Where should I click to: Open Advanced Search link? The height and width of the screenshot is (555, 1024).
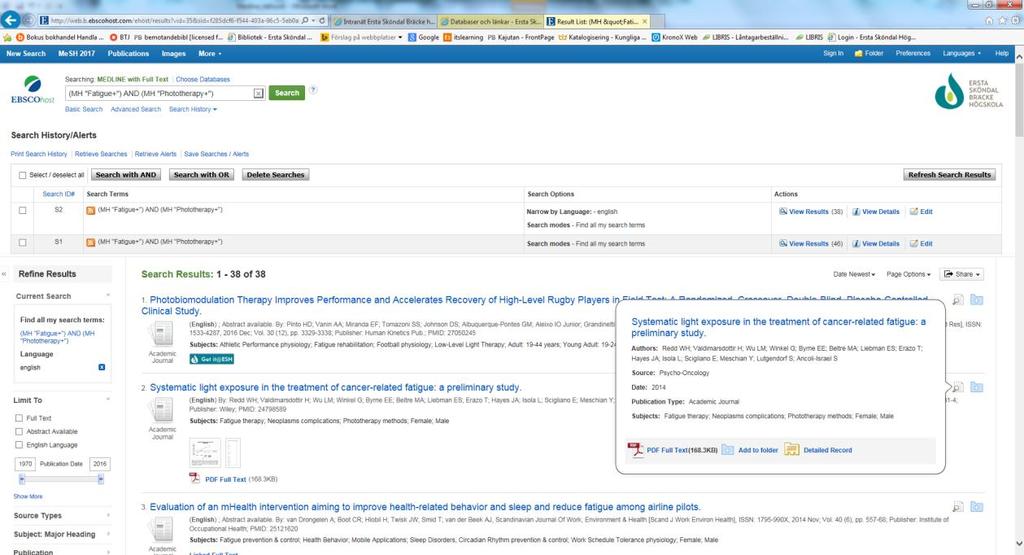(135, 109)
